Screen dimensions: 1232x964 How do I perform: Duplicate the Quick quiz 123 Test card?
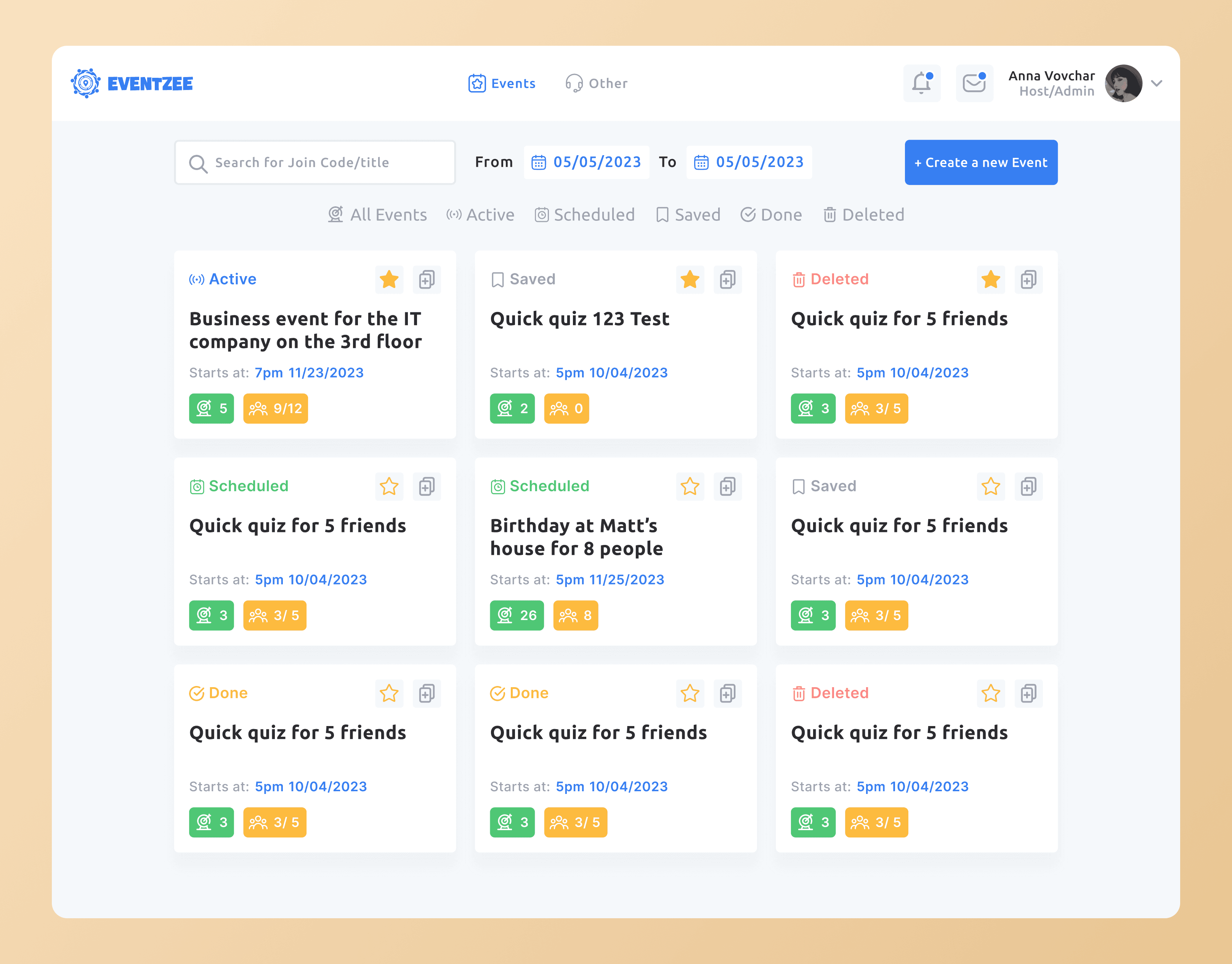coord(728,280)
